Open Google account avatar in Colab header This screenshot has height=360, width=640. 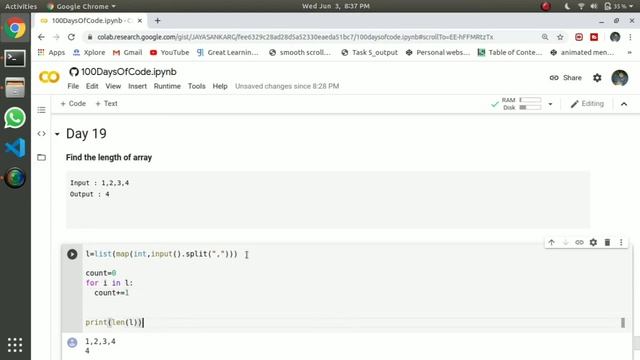click(x=620, y=78)
